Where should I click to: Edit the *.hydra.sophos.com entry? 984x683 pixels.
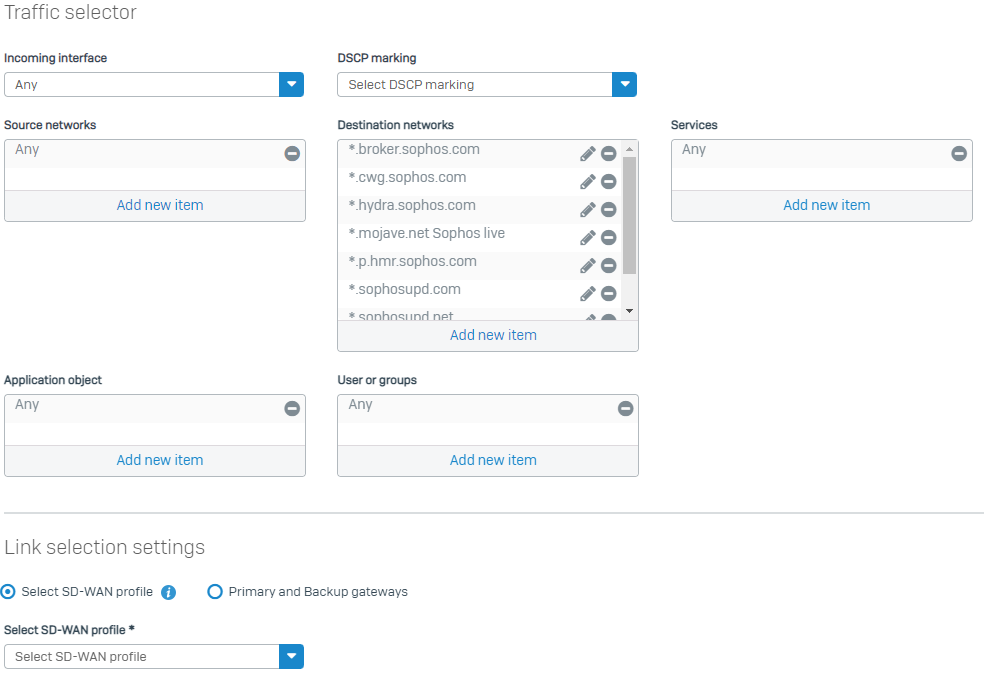tap(588, 210)
